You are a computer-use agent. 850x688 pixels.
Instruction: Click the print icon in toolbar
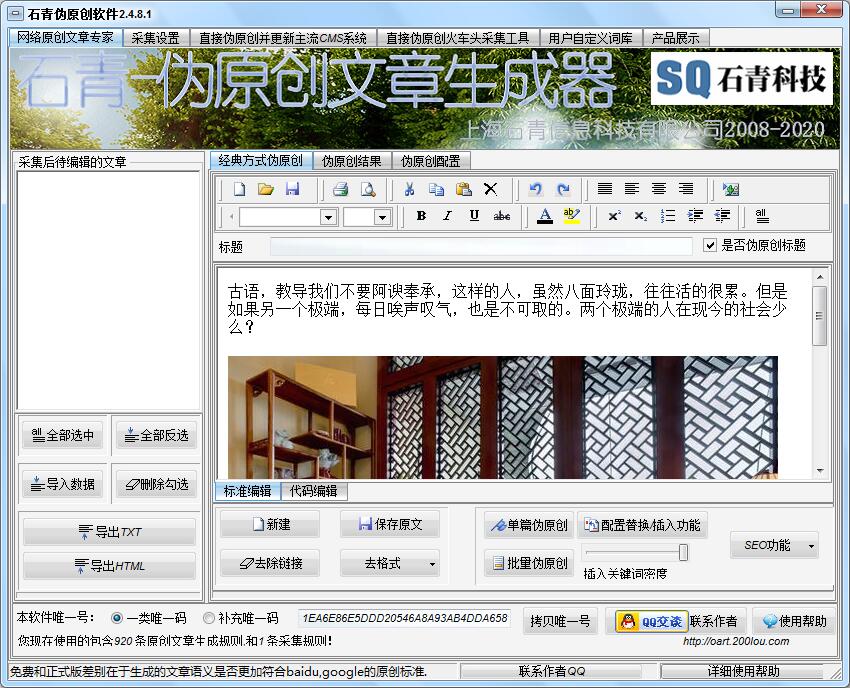point(340,189)
